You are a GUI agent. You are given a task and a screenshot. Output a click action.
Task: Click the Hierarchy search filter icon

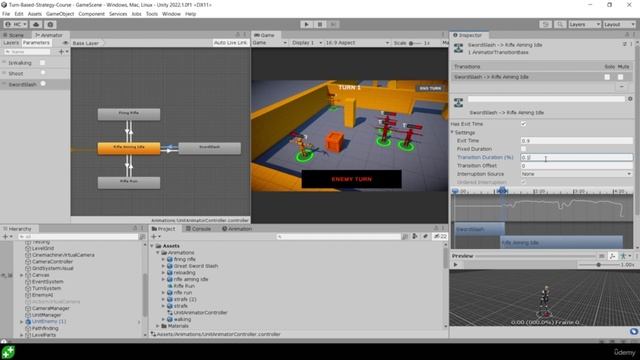point(142,237)
